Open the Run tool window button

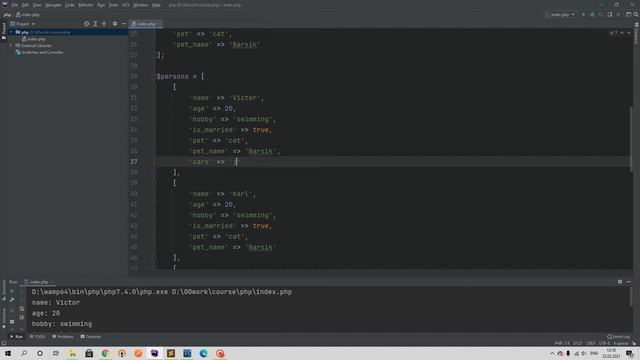[16, 337]
